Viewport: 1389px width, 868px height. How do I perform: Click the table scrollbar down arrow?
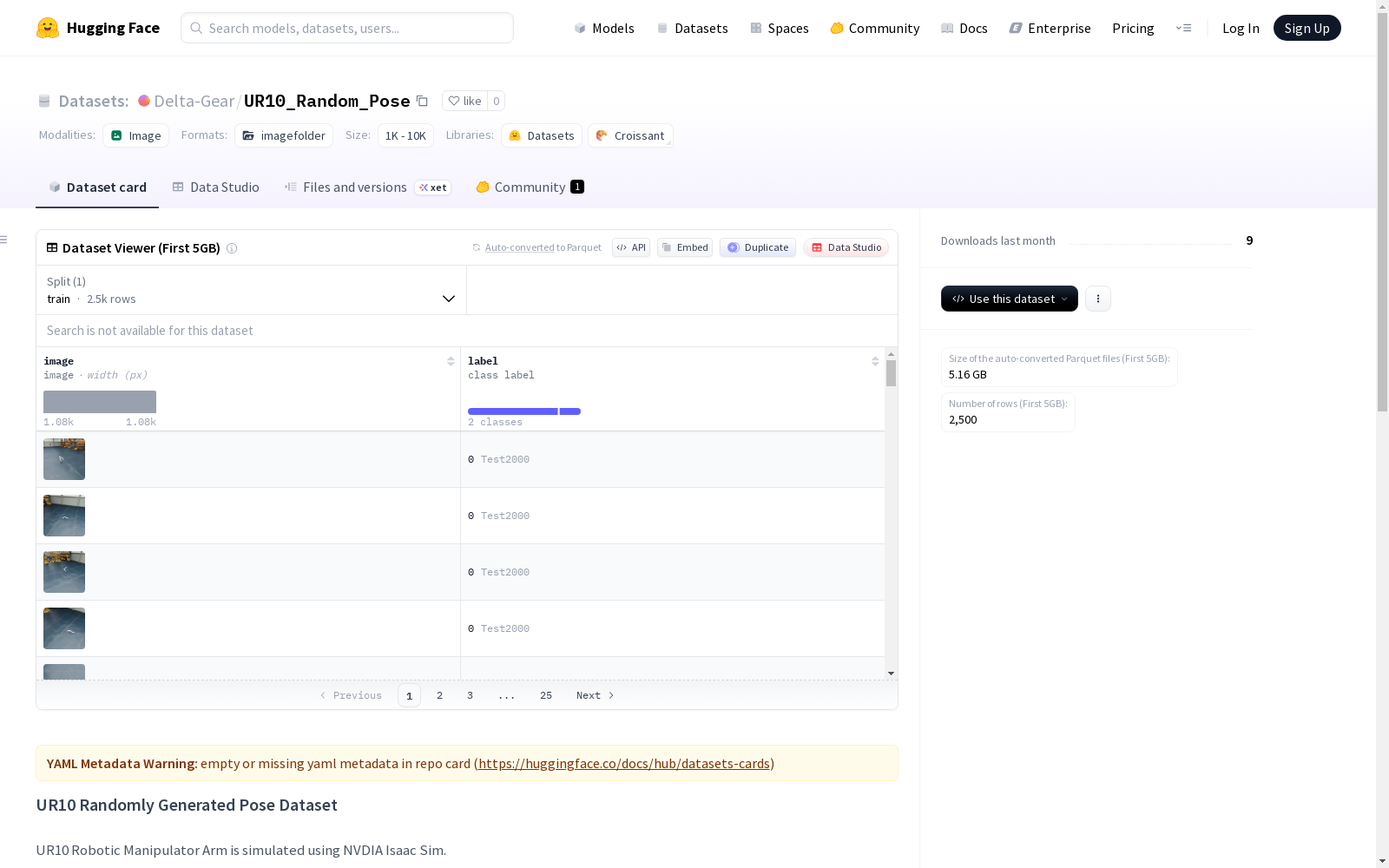tap(891, 674)
